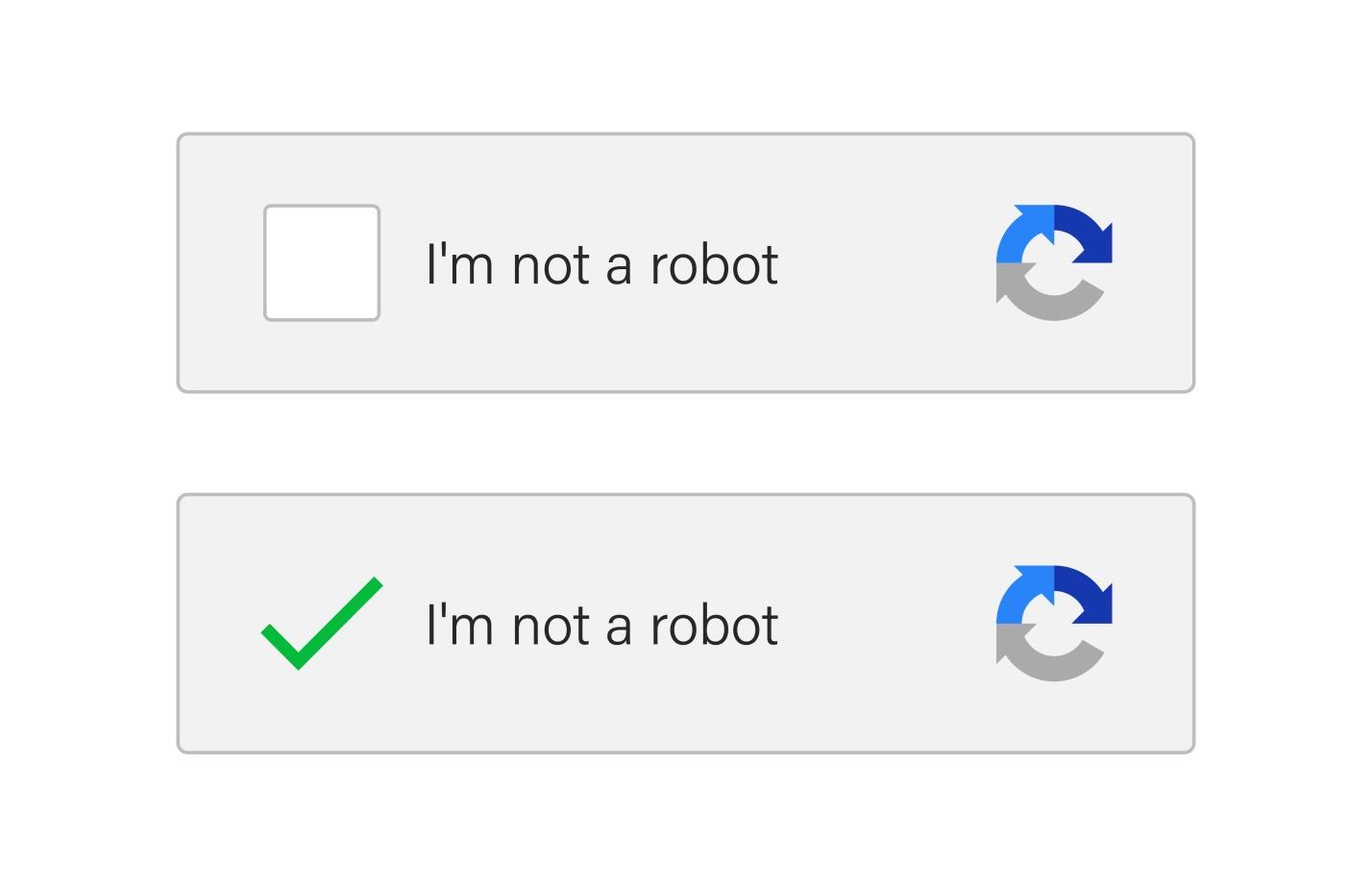Check the empty "I'm not a robot" checkbox
The width and height of the screenshot is (1372, 888).
coord(322,262)
